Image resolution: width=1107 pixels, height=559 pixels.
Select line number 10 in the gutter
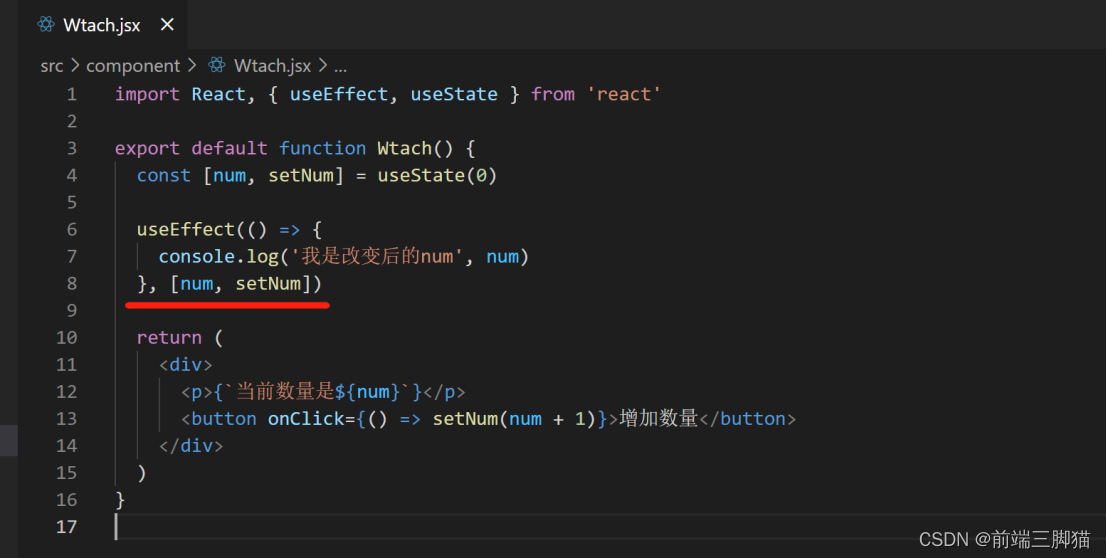(66, 337)
